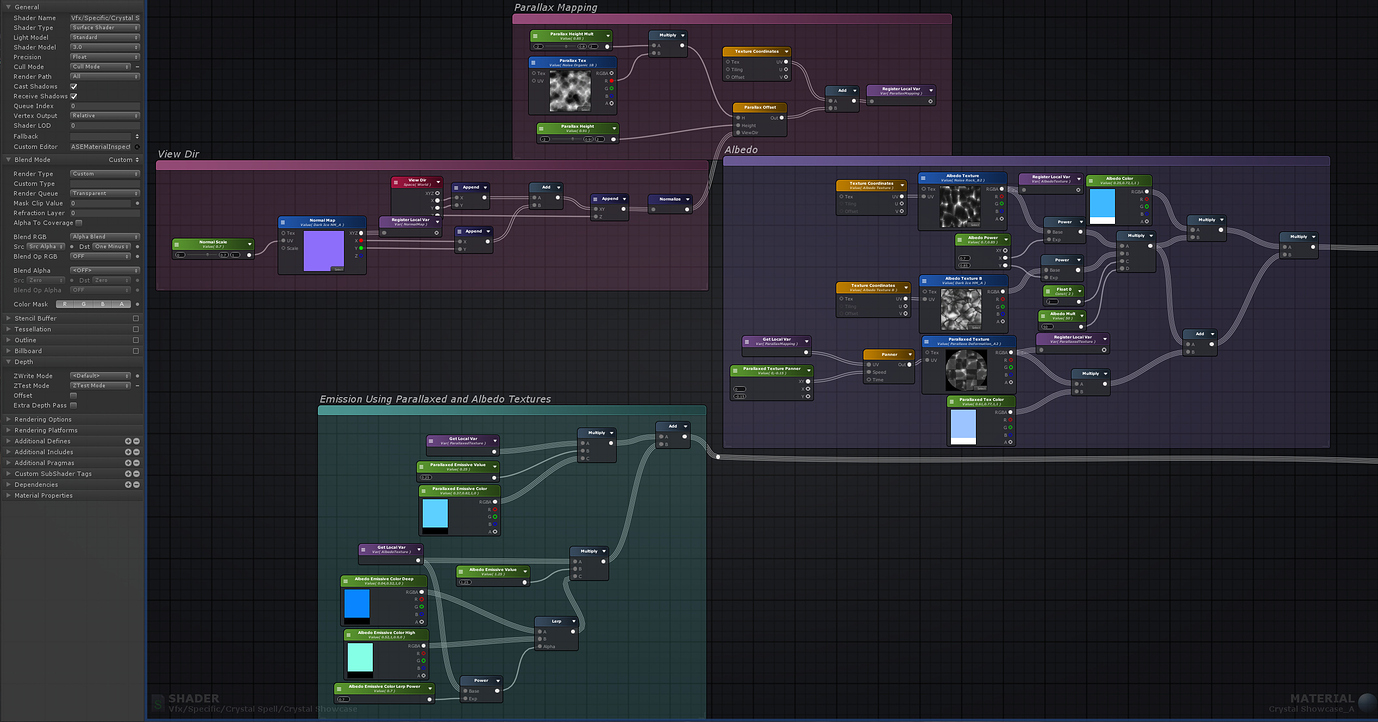
Task: Click the material sphere icon at bottom right
Action: (x=1366, y=703)
